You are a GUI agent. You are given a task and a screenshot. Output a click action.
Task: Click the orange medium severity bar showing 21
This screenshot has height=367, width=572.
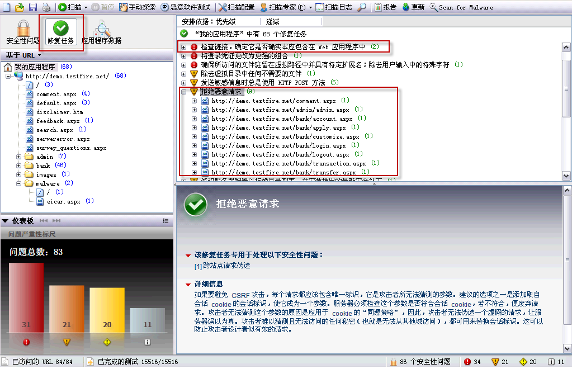pyautogui.click(x=66, y=309)
